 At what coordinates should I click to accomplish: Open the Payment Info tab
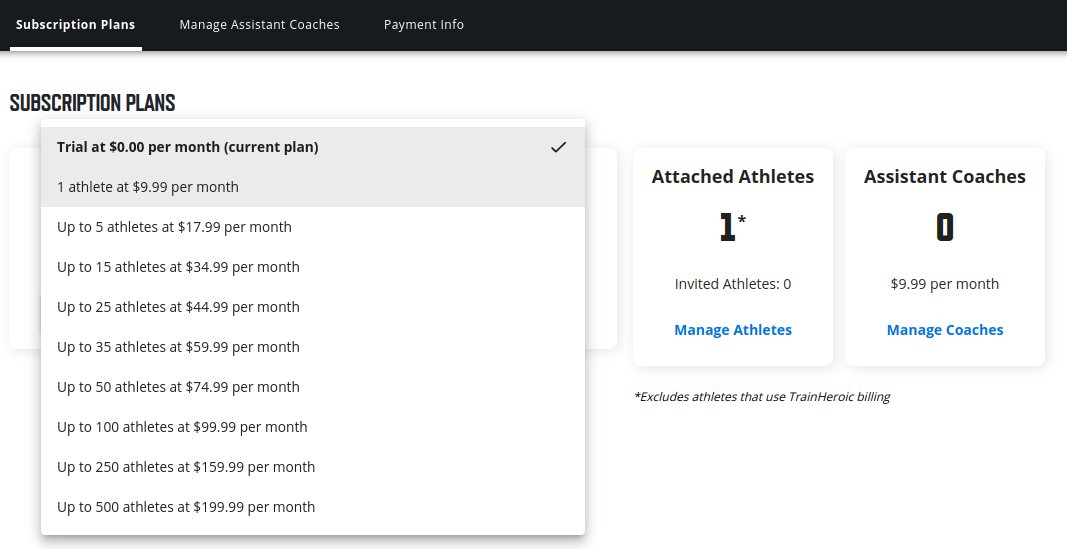[x=424, y=24]
